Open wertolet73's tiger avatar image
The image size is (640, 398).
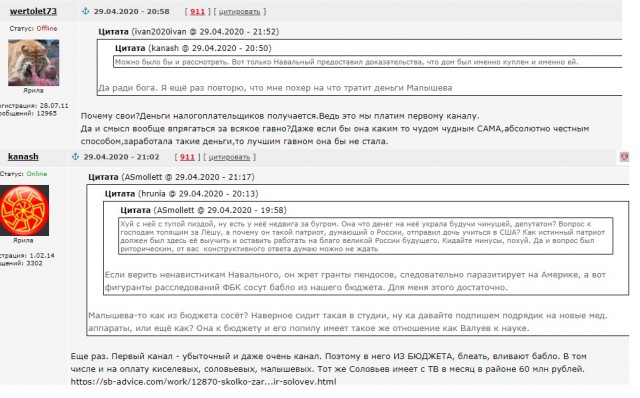coord(33,62)
